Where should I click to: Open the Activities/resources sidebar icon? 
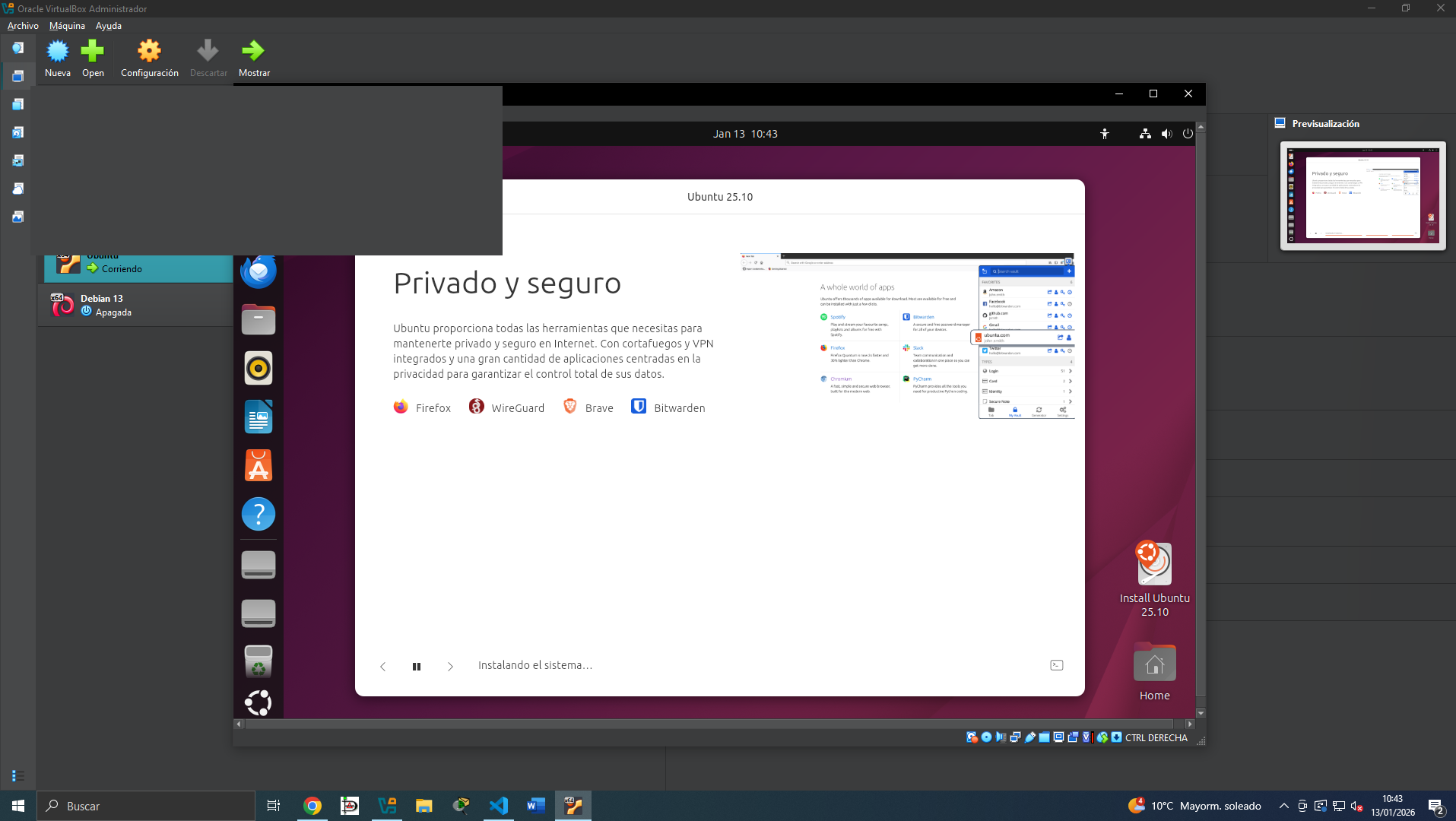pyautogui.click(x=17, y=217)
